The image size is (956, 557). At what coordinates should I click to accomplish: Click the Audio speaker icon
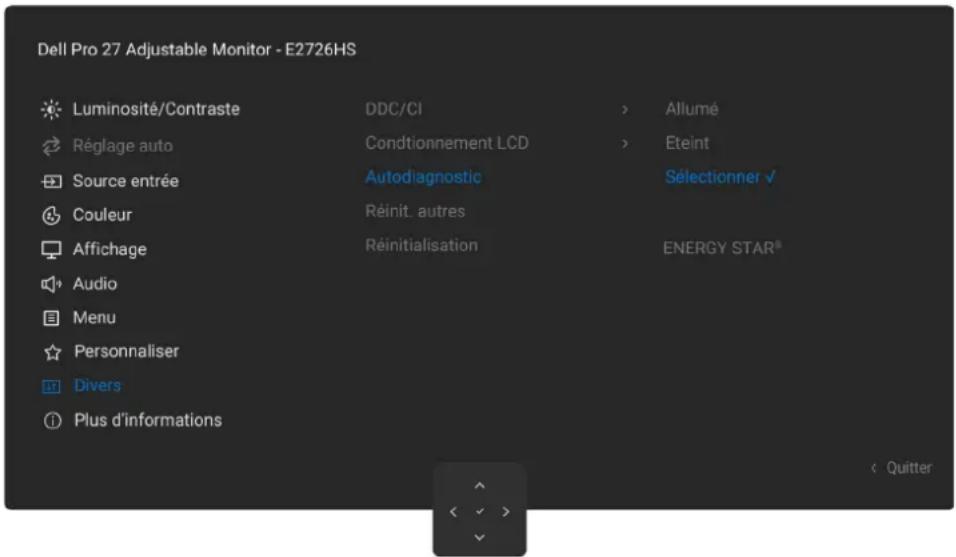coord(51,284)
